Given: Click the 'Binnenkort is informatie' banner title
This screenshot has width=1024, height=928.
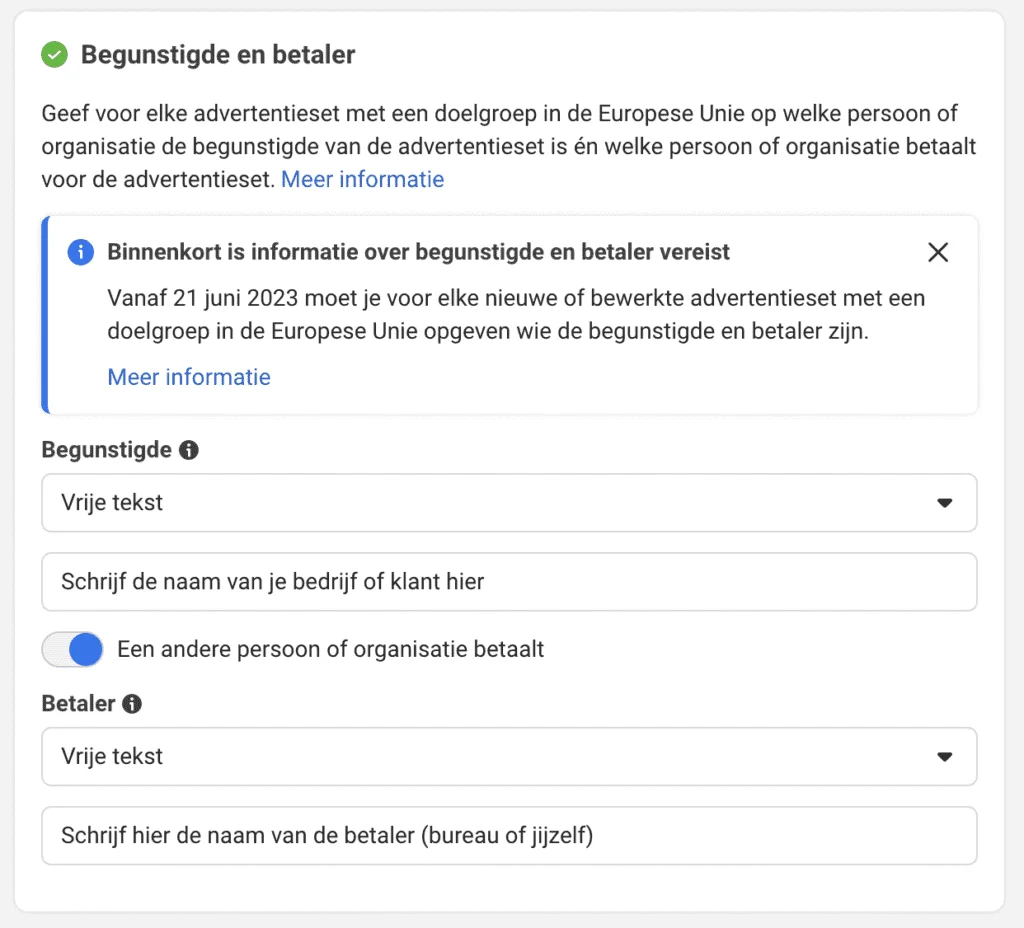Looking at the screenshot, I should (419, 252).
